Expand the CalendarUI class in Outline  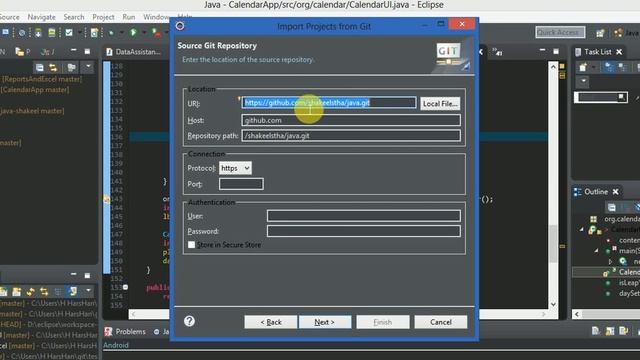pyautogui.click(x=582, y=230)
